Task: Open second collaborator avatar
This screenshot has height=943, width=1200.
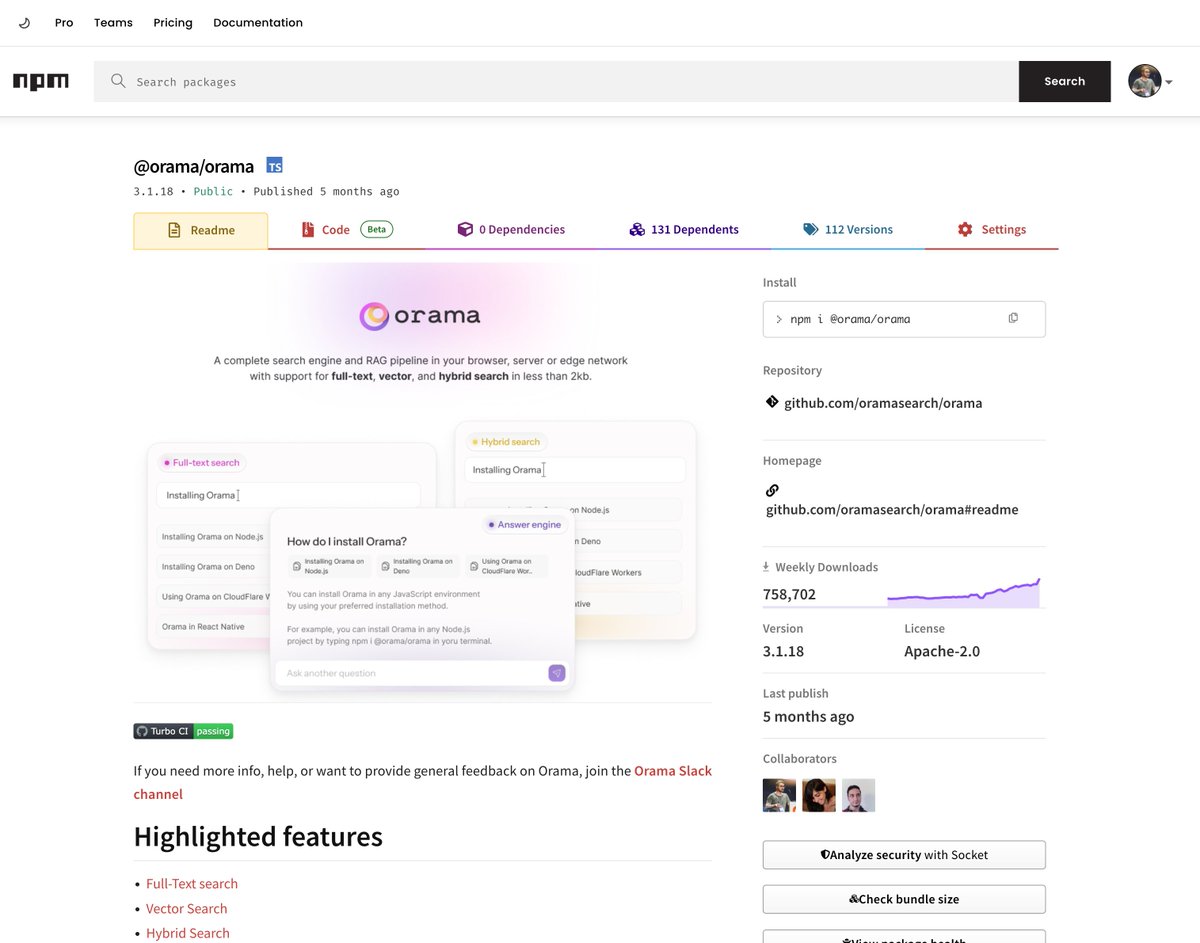Action: click(x=819, y=795)
